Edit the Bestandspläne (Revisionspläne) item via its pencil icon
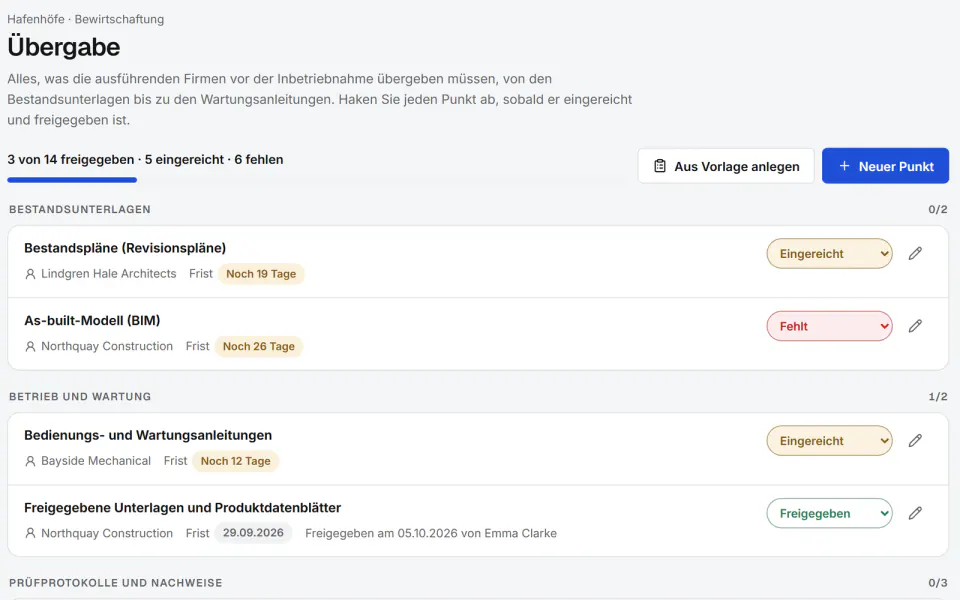960x600 pixels. (x=915, y=253)
